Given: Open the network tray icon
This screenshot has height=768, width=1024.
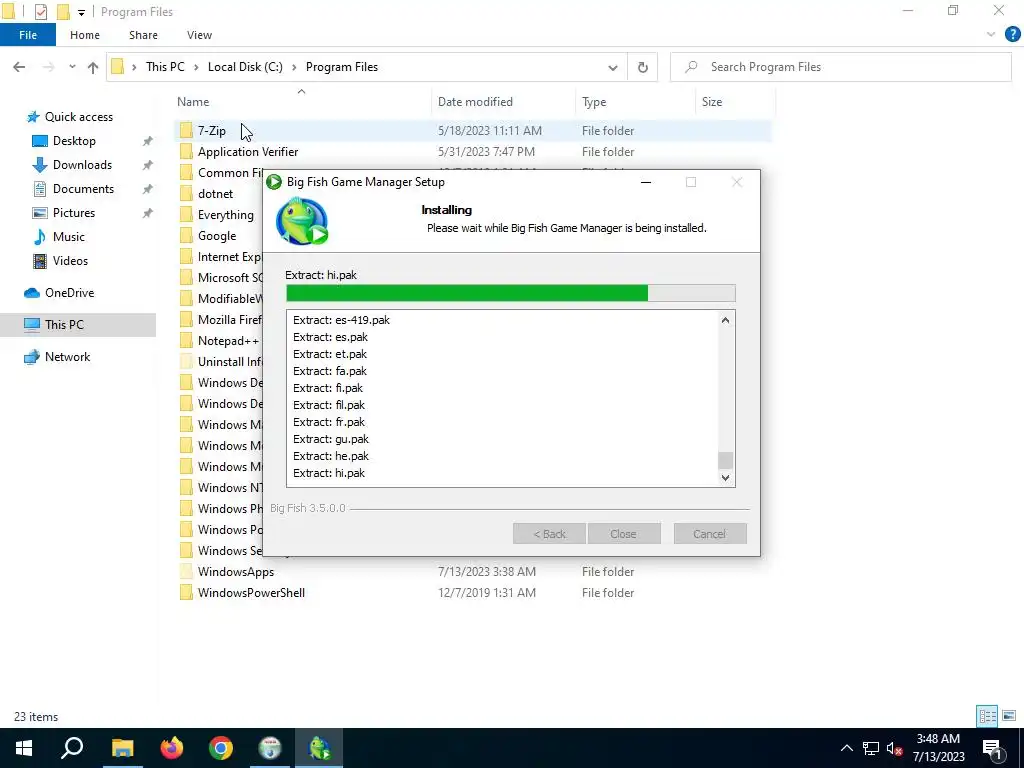Looking at the screenshot, I should (871, 748).
